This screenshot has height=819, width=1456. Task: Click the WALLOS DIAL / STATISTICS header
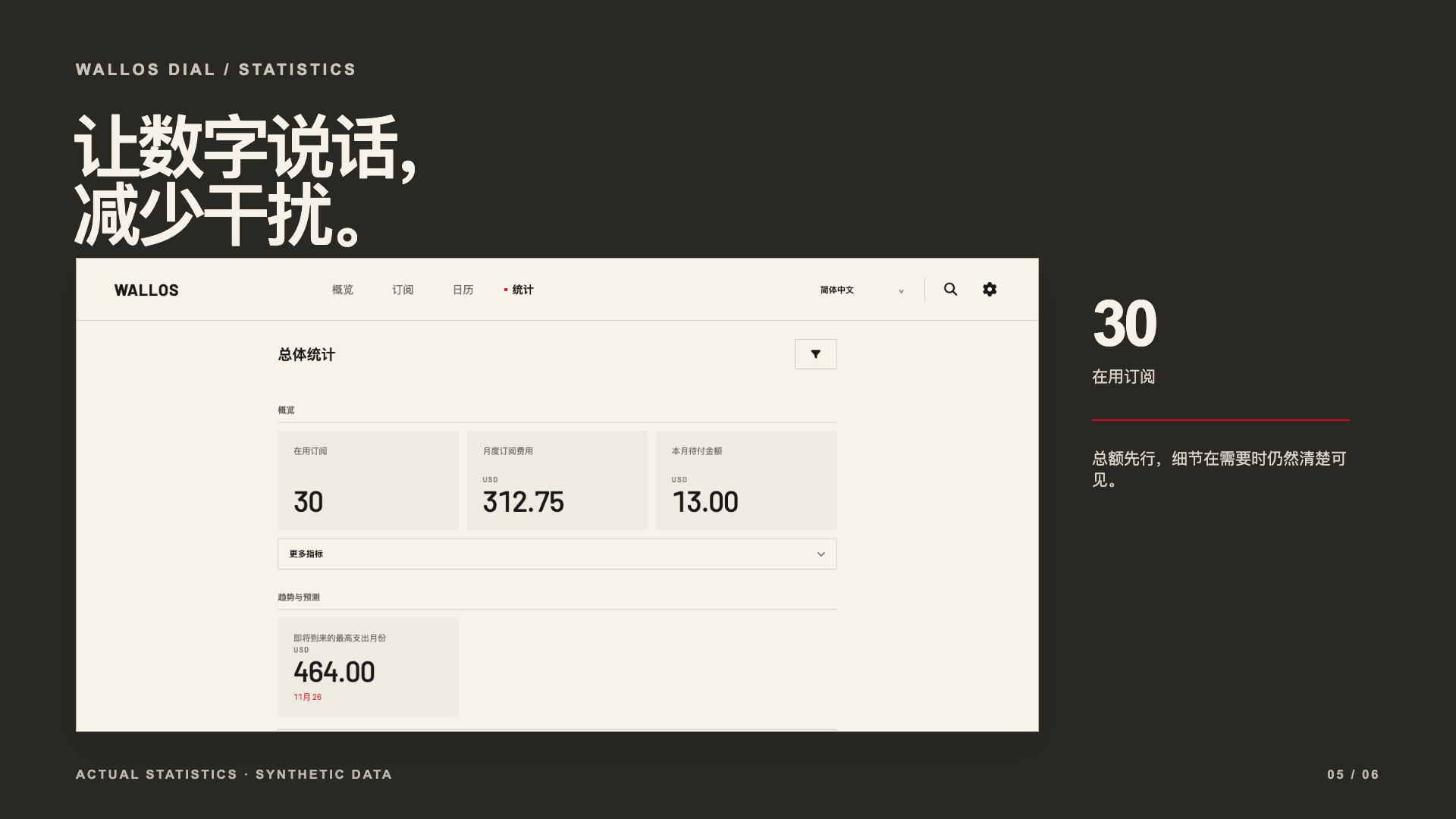[215, 70]
